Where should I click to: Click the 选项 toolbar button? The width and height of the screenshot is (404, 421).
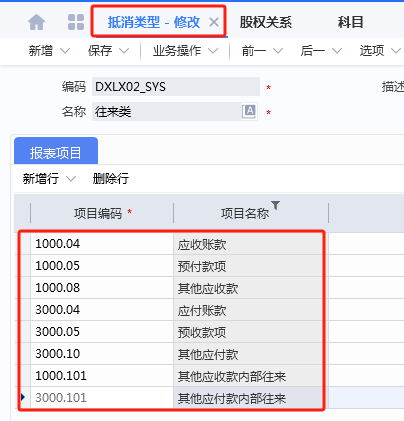372,51
